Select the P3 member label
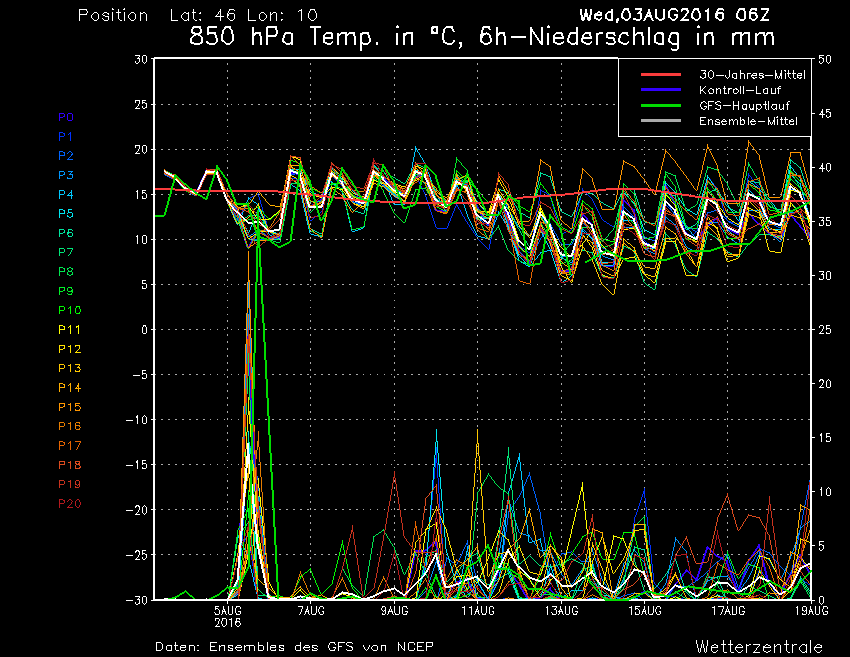The image size is (850, 657). pyautogui.click(x=66, y=175)
